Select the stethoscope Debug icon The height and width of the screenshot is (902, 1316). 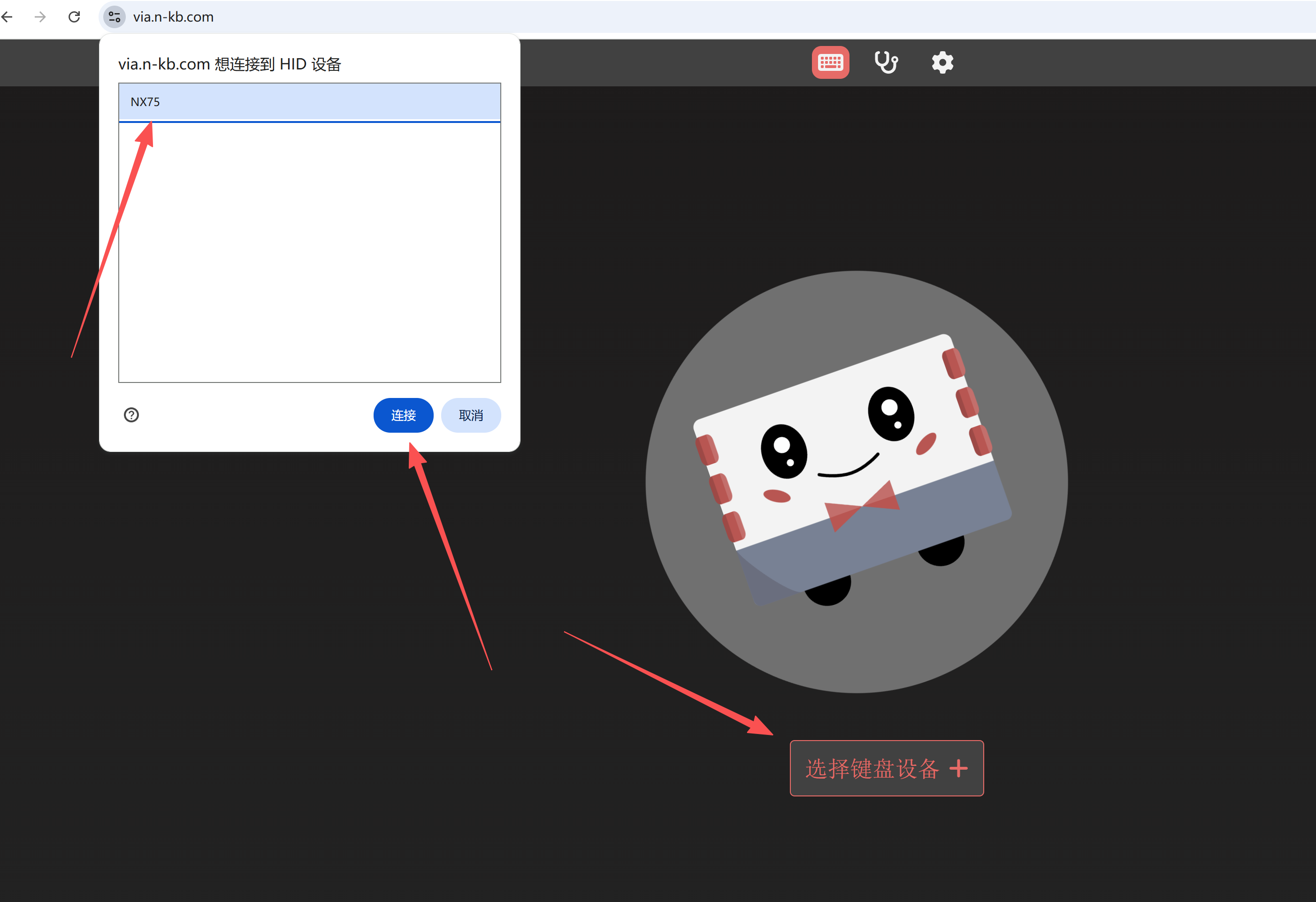tap(886, 62)
